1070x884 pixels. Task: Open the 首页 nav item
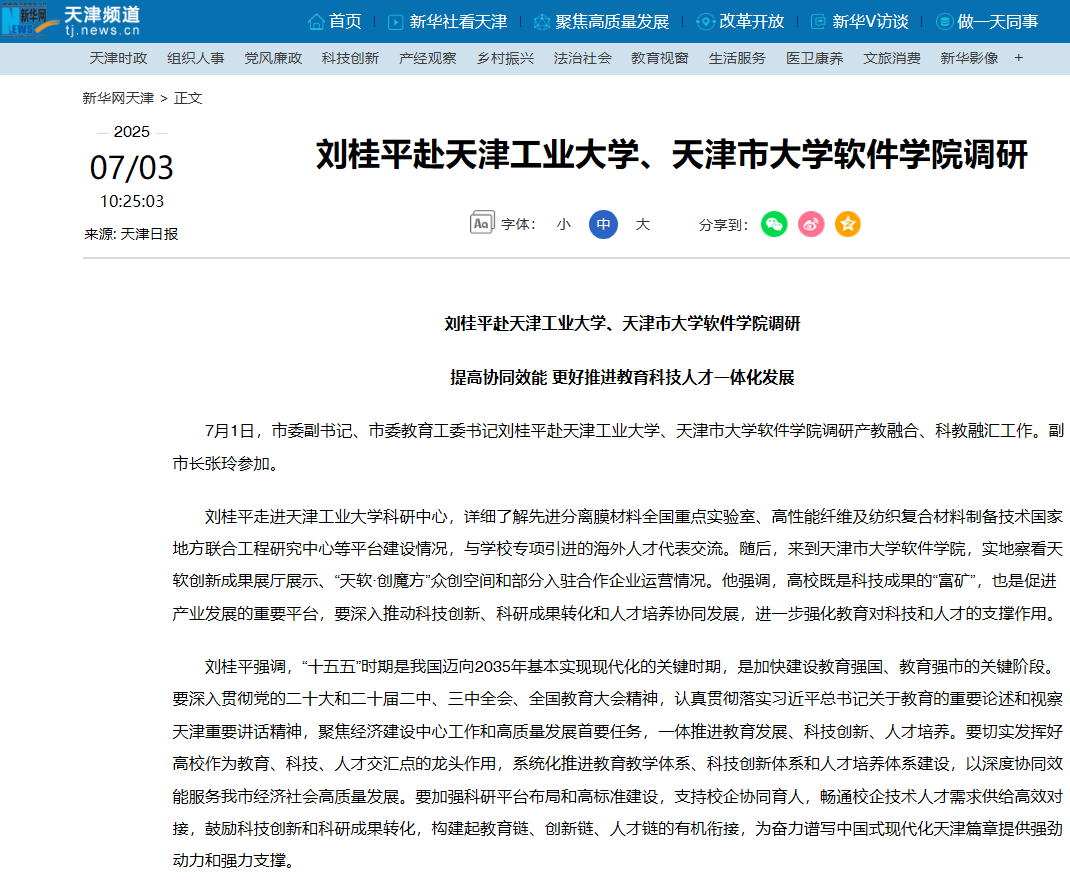point(345,22)
